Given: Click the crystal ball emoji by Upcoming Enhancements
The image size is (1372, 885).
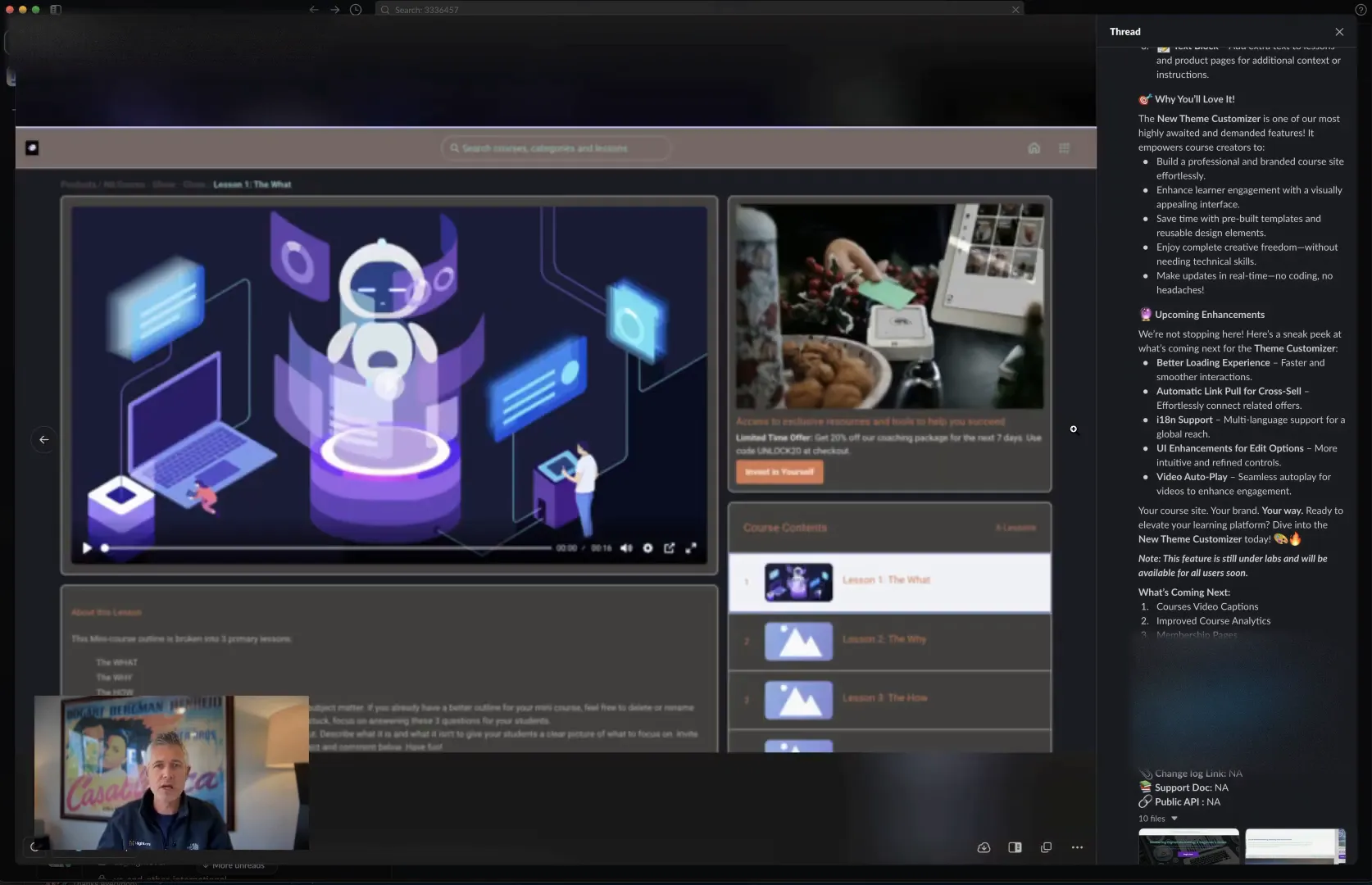Looking at the screenshot, I should [1145, 315].
